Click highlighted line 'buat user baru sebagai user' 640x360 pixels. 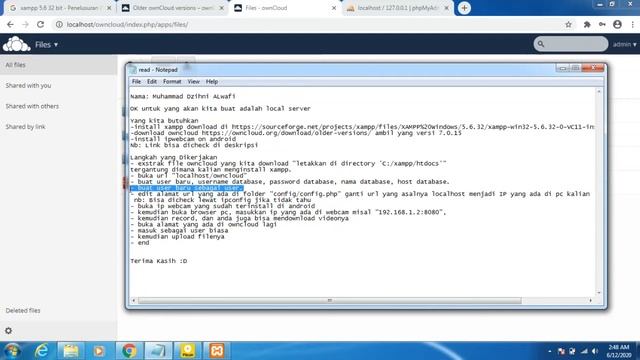[187, 188]
